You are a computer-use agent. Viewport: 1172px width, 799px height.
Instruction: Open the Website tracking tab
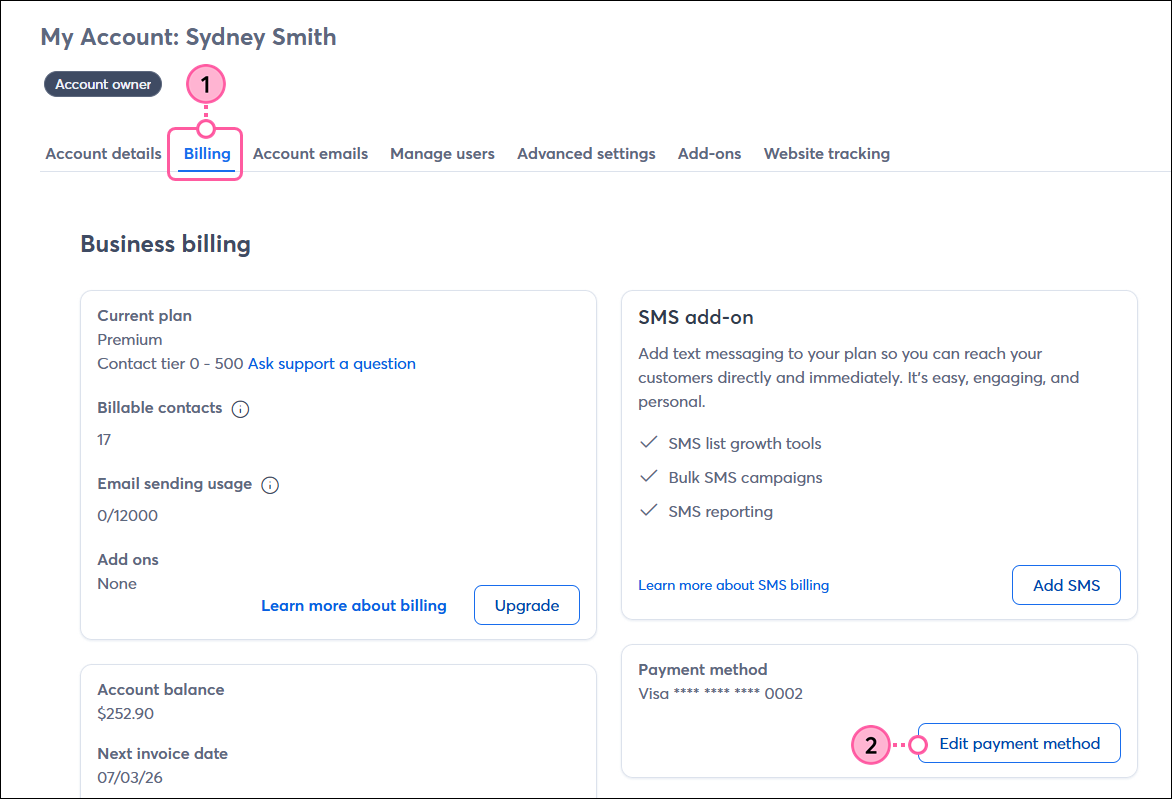(827, 154)
